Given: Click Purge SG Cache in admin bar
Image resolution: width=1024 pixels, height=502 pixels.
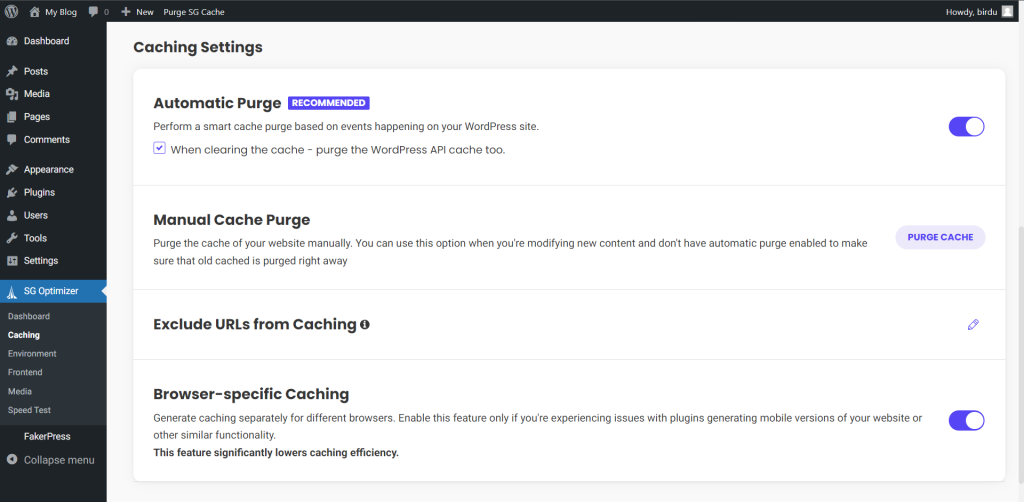Looking at the screenshot, I should (x=194, y=12).
